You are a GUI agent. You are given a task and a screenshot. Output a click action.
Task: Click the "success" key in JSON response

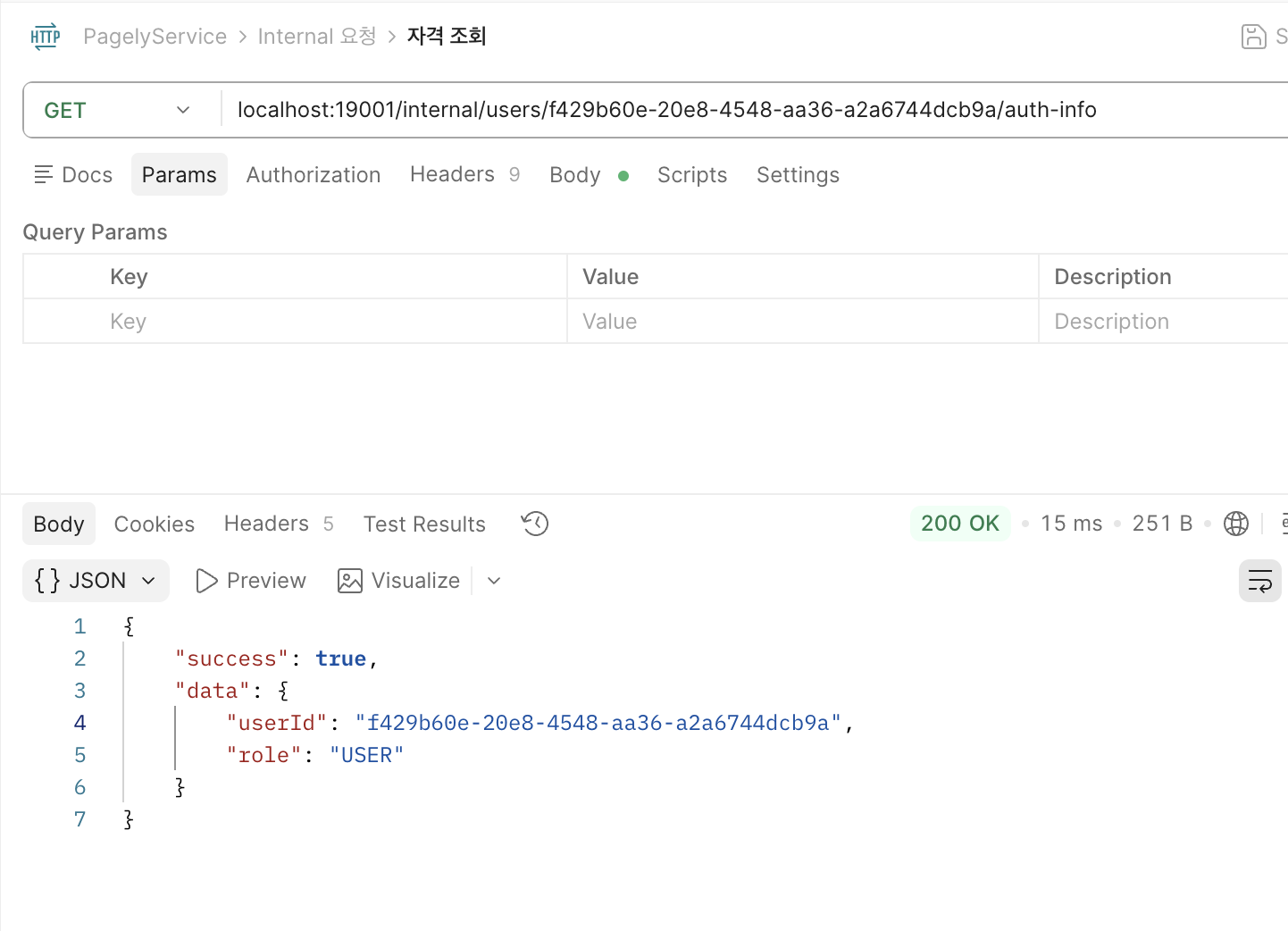[231, 659]
